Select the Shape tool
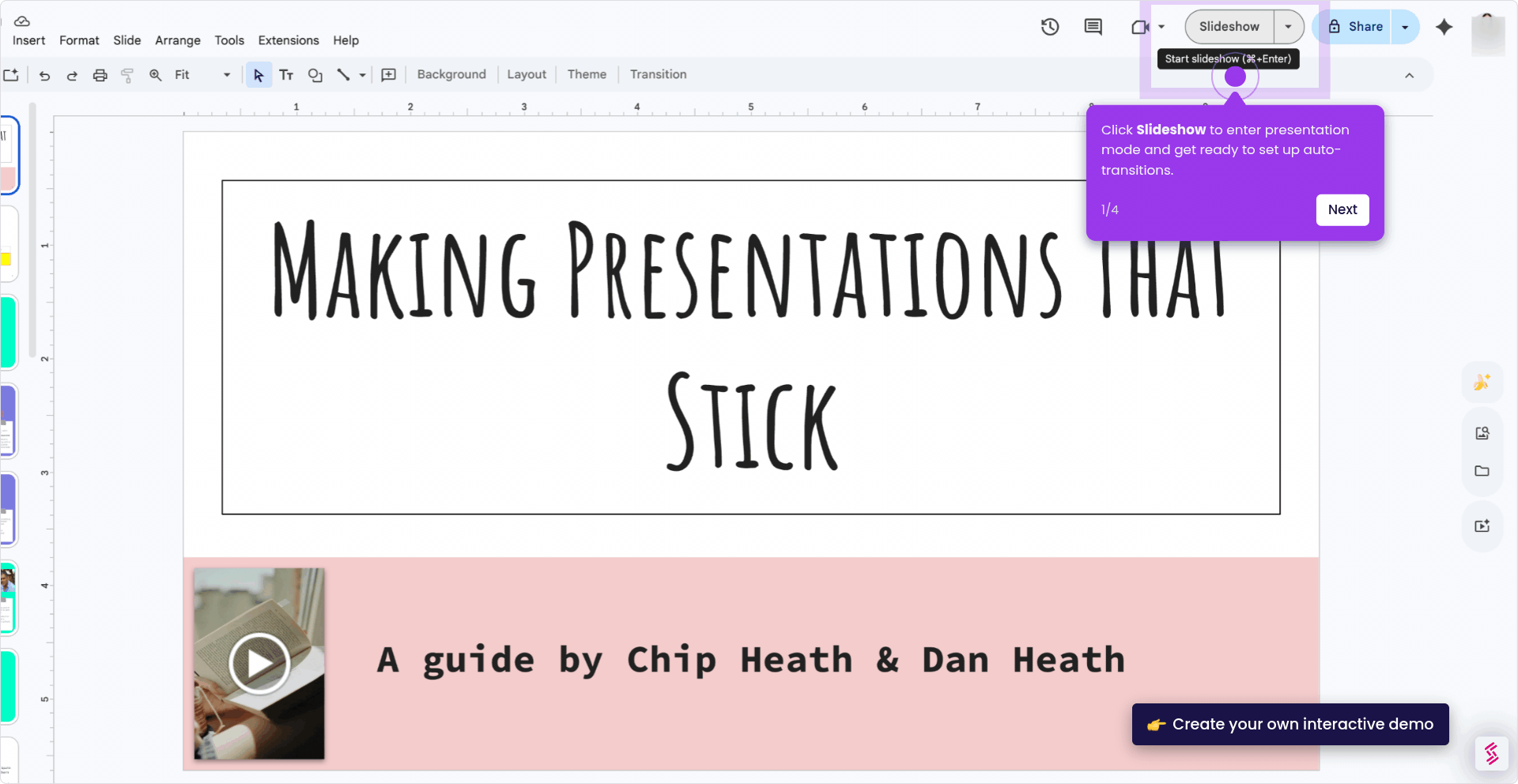The image size is (1518, 784). 315,75
